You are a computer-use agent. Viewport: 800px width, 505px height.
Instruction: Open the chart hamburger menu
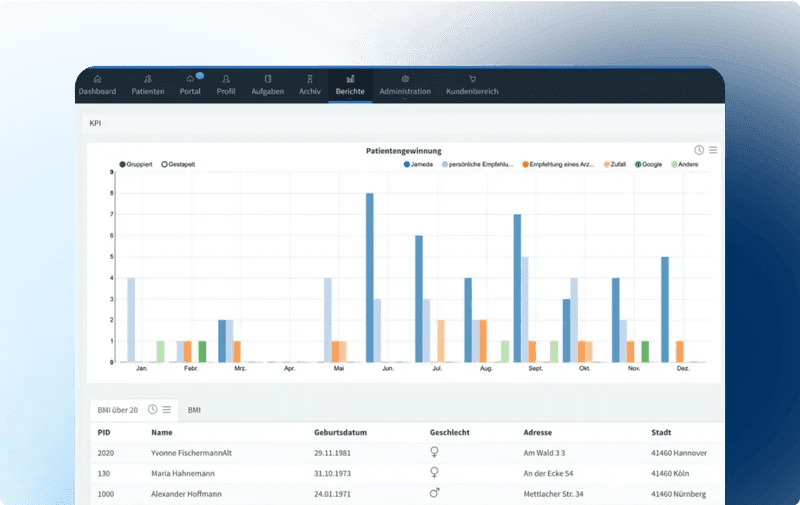click(x=713, y=150)
